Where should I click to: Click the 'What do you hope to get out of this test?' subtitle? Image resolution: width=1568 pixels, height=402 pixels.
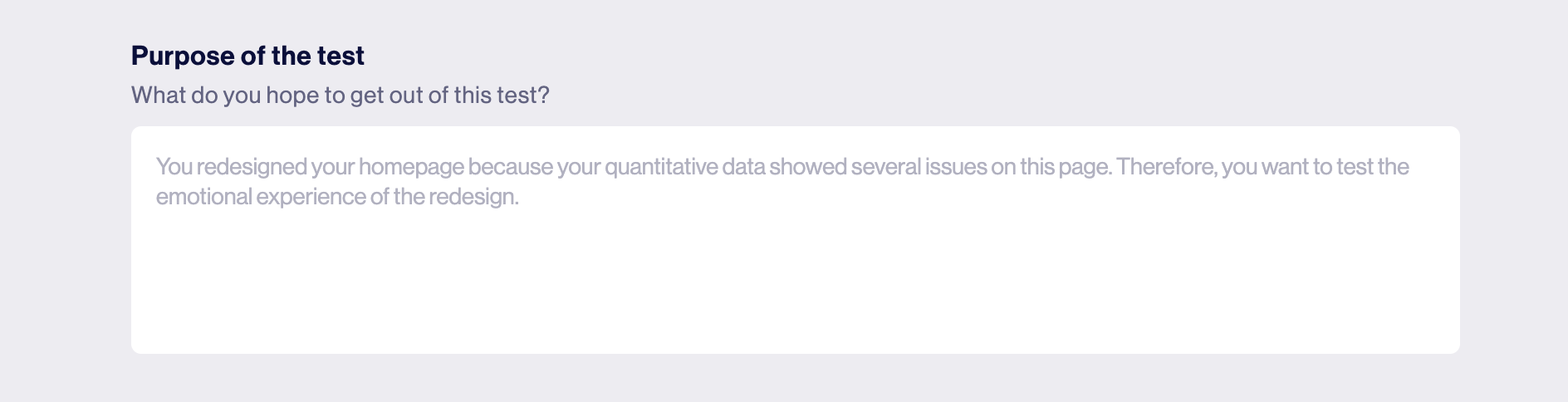pos(341,96)
